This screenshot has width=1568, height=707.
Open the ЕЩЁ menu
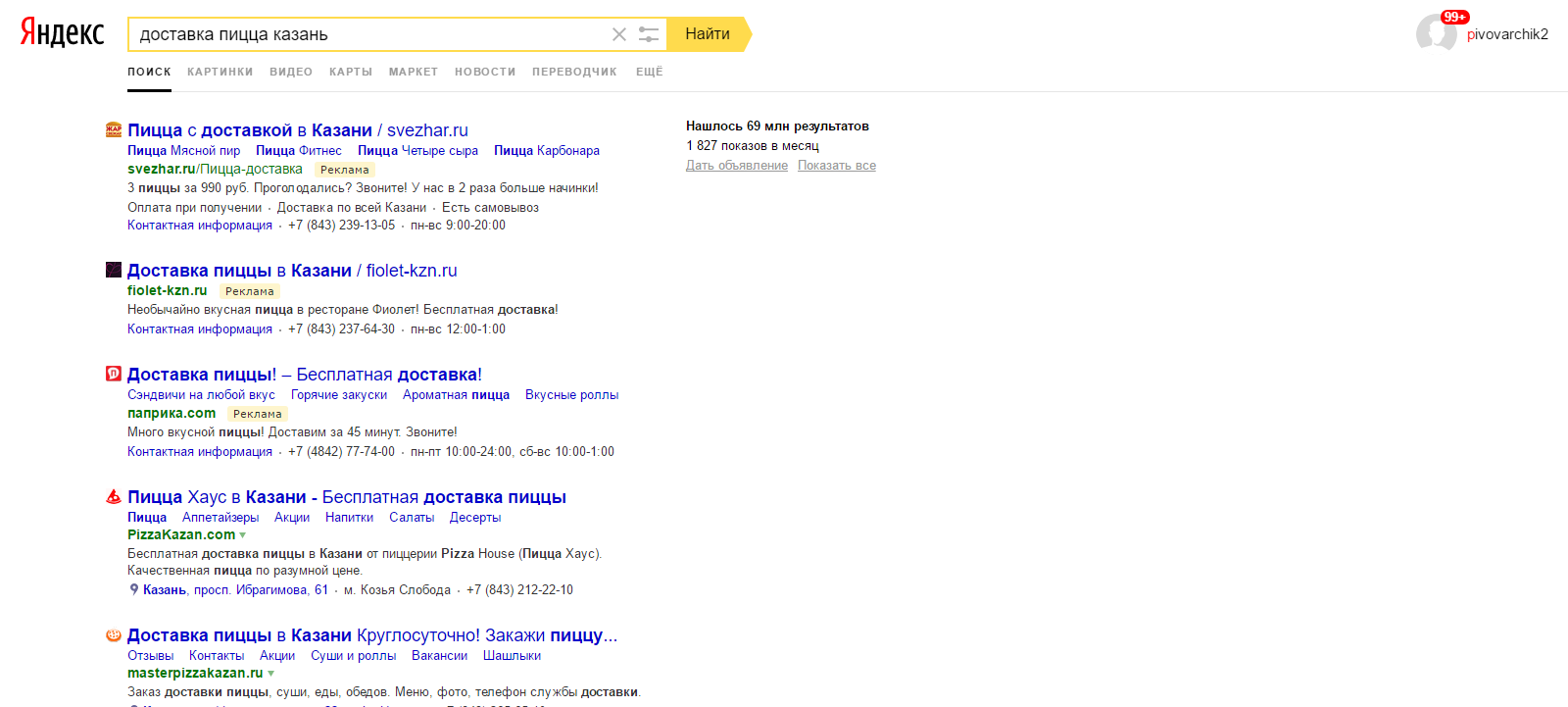pyautogui.click(x=650, y=72)
